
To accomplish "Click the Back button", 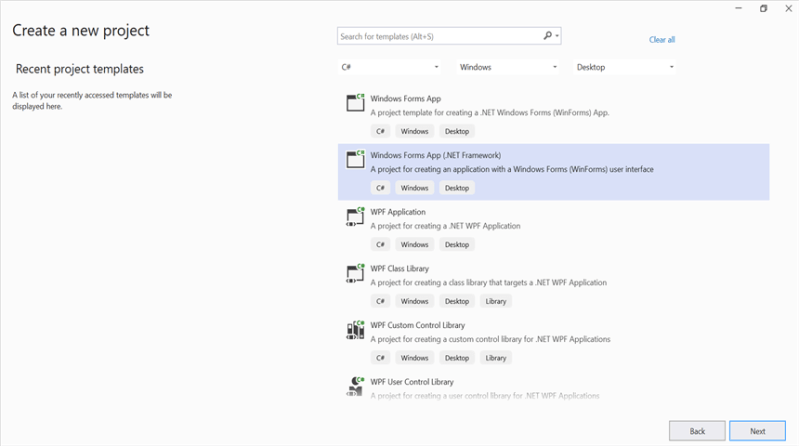I will (697, 431).
